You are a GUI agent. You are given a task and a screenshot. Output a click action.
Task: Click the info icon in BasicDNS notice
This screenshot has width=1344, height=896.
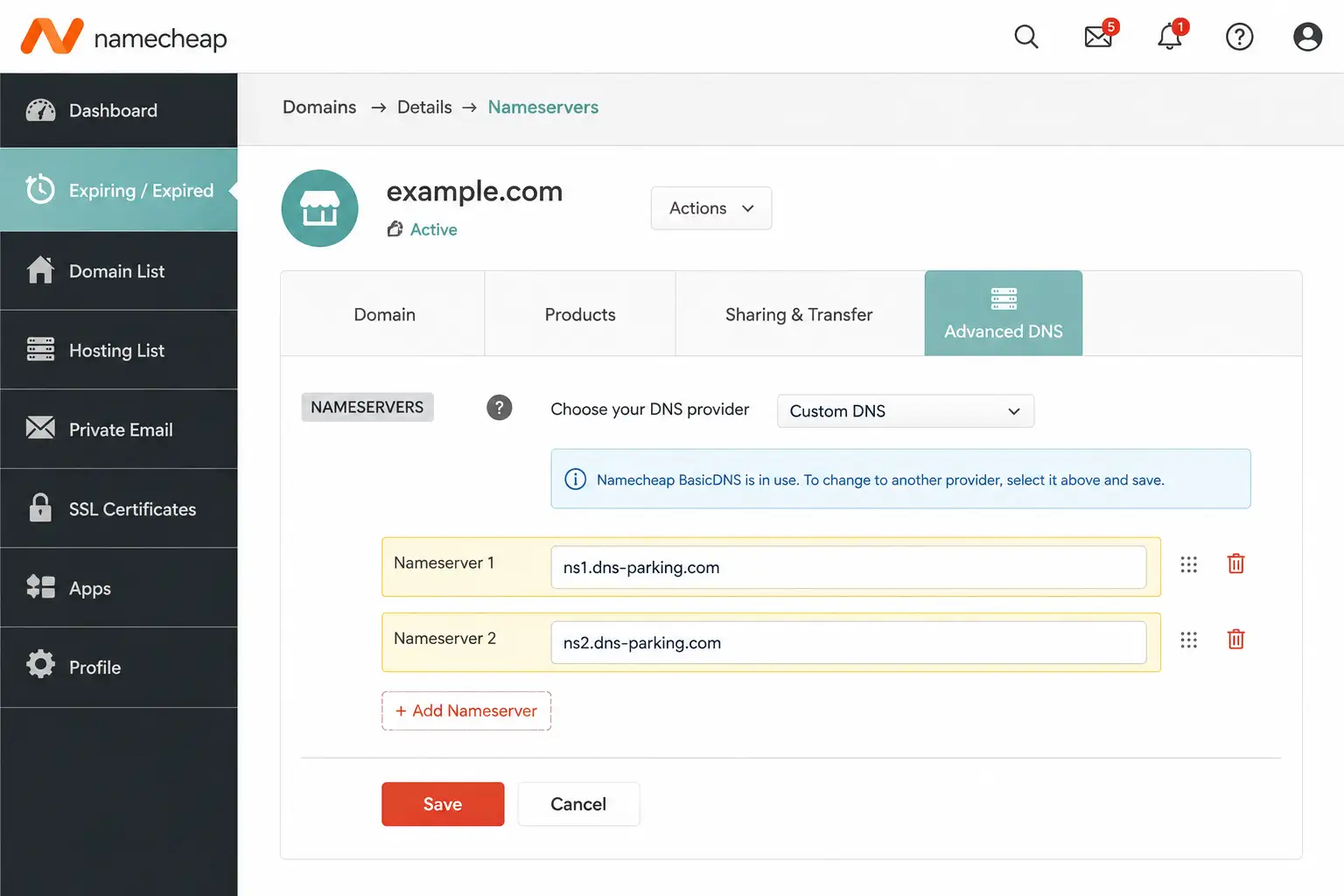[575, 479]
